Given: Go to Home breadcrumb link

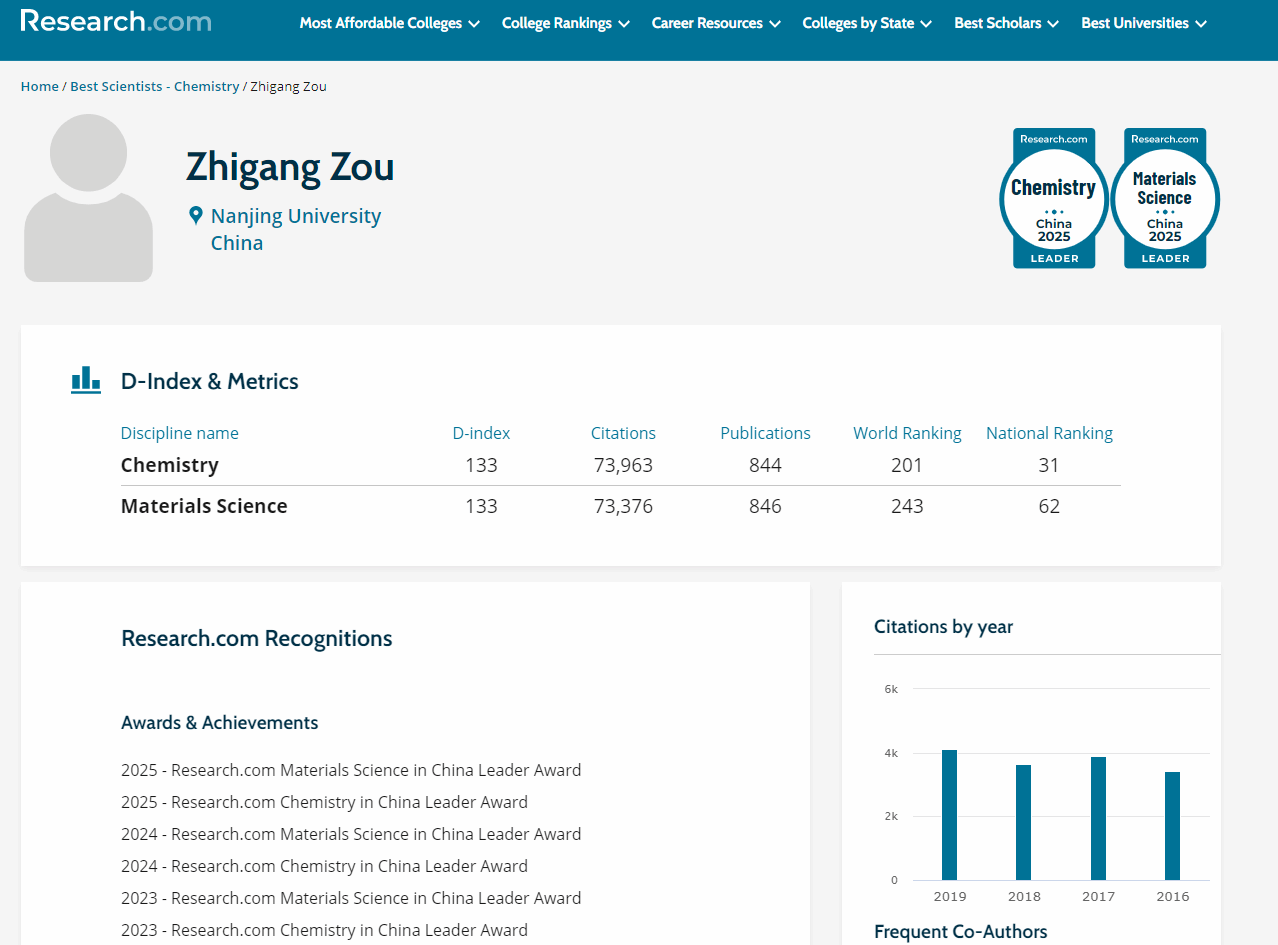Looking at the screenshot, I should coord(40,87).
